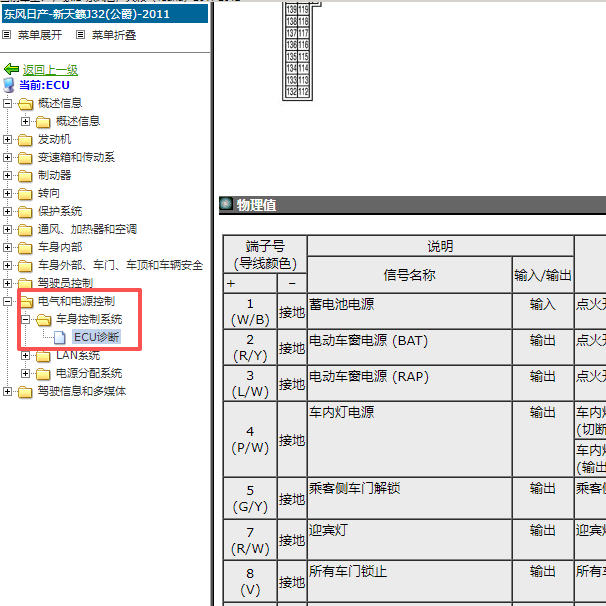Open the 发动机 folder icon
This screenshot has height=606, width=606.
(x=25, y=140)
